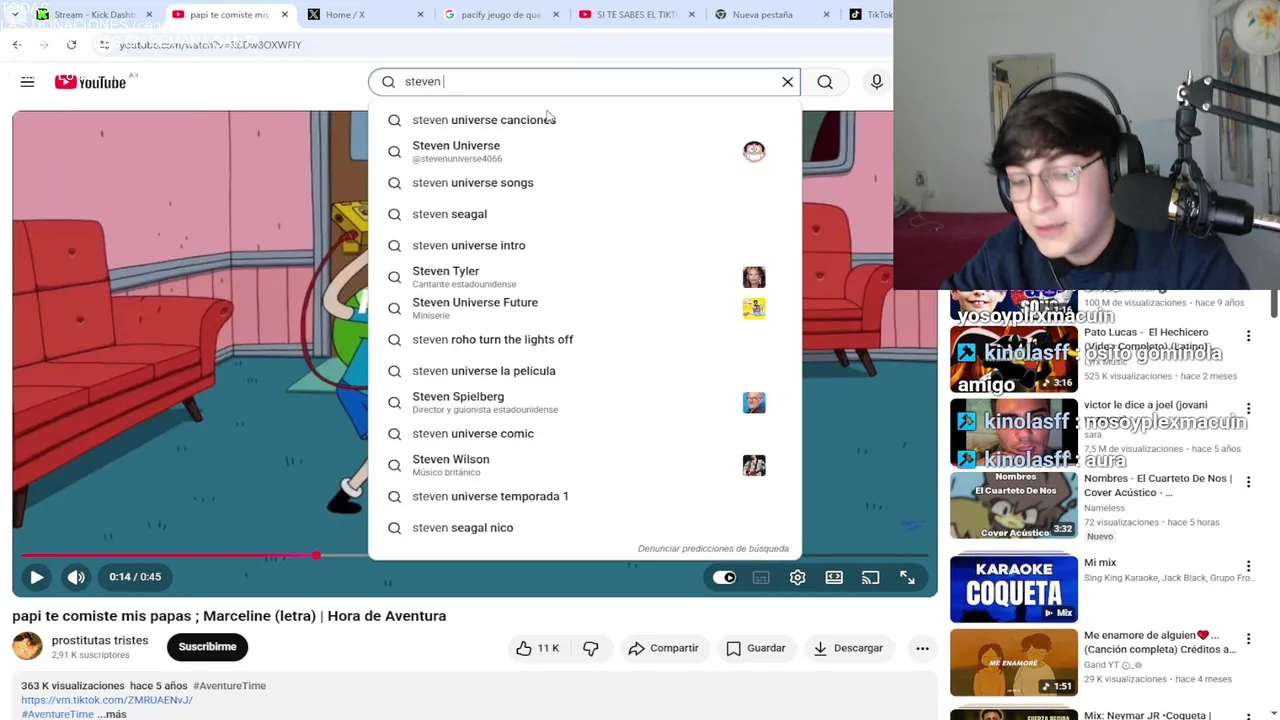The height and width of the screenshot is (720, 1280).
Task: Expand the description with ...más
Action: point(111,714)
